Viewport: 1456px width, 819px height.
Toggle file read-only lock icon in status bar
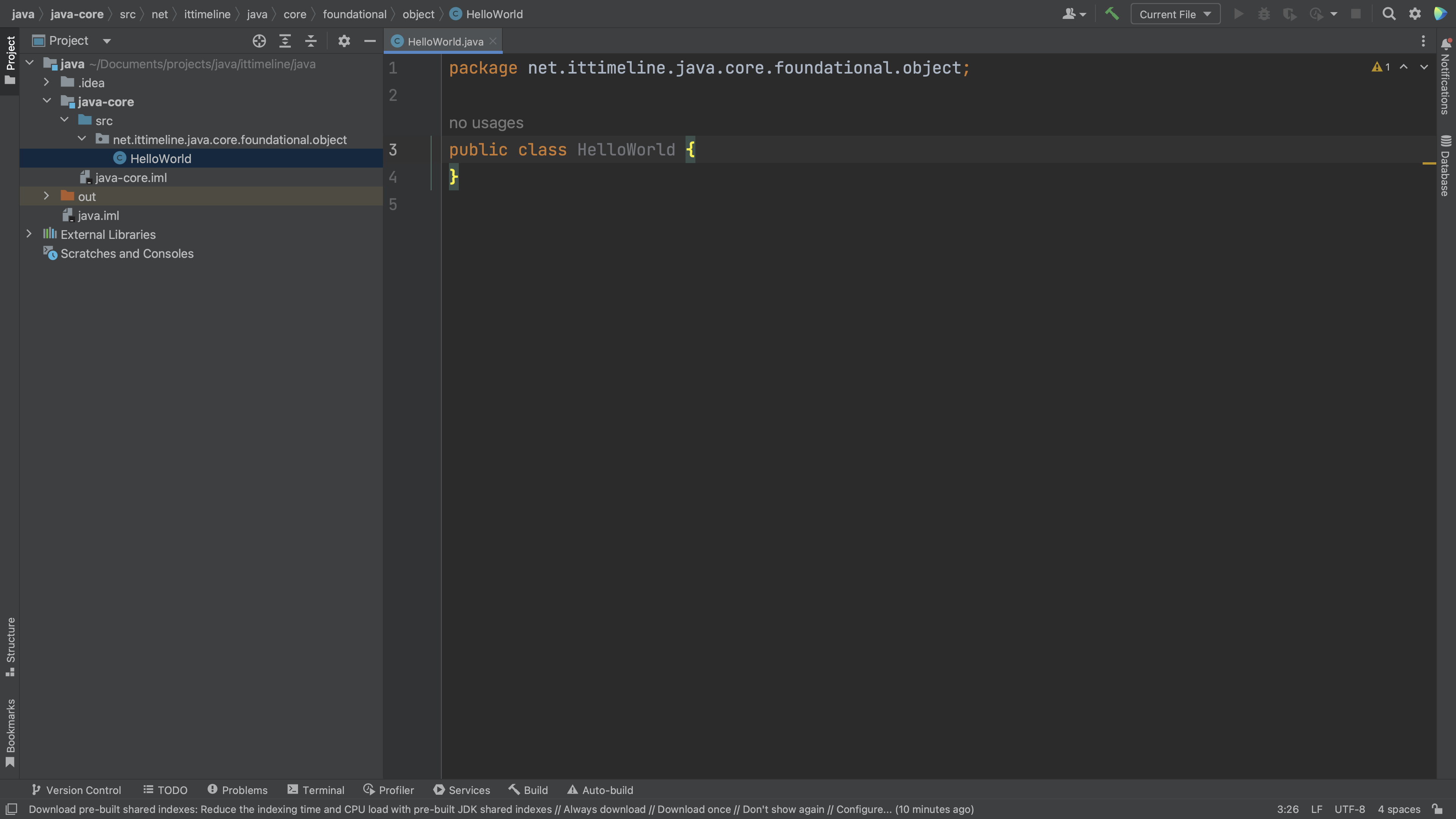click(1438, 809)
